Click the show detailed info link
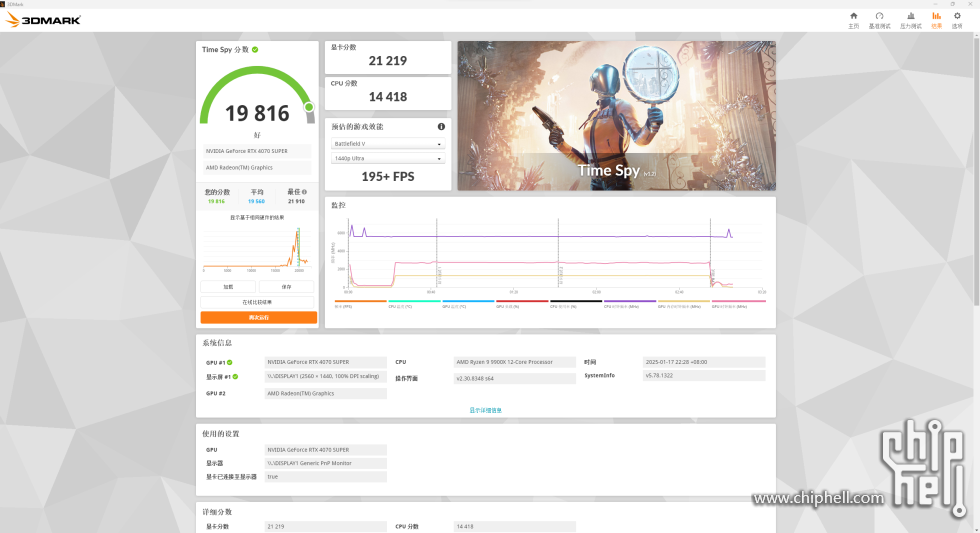The height and width of the screenshot is (533, 980). pyautogui.click(x=486, y=411)
